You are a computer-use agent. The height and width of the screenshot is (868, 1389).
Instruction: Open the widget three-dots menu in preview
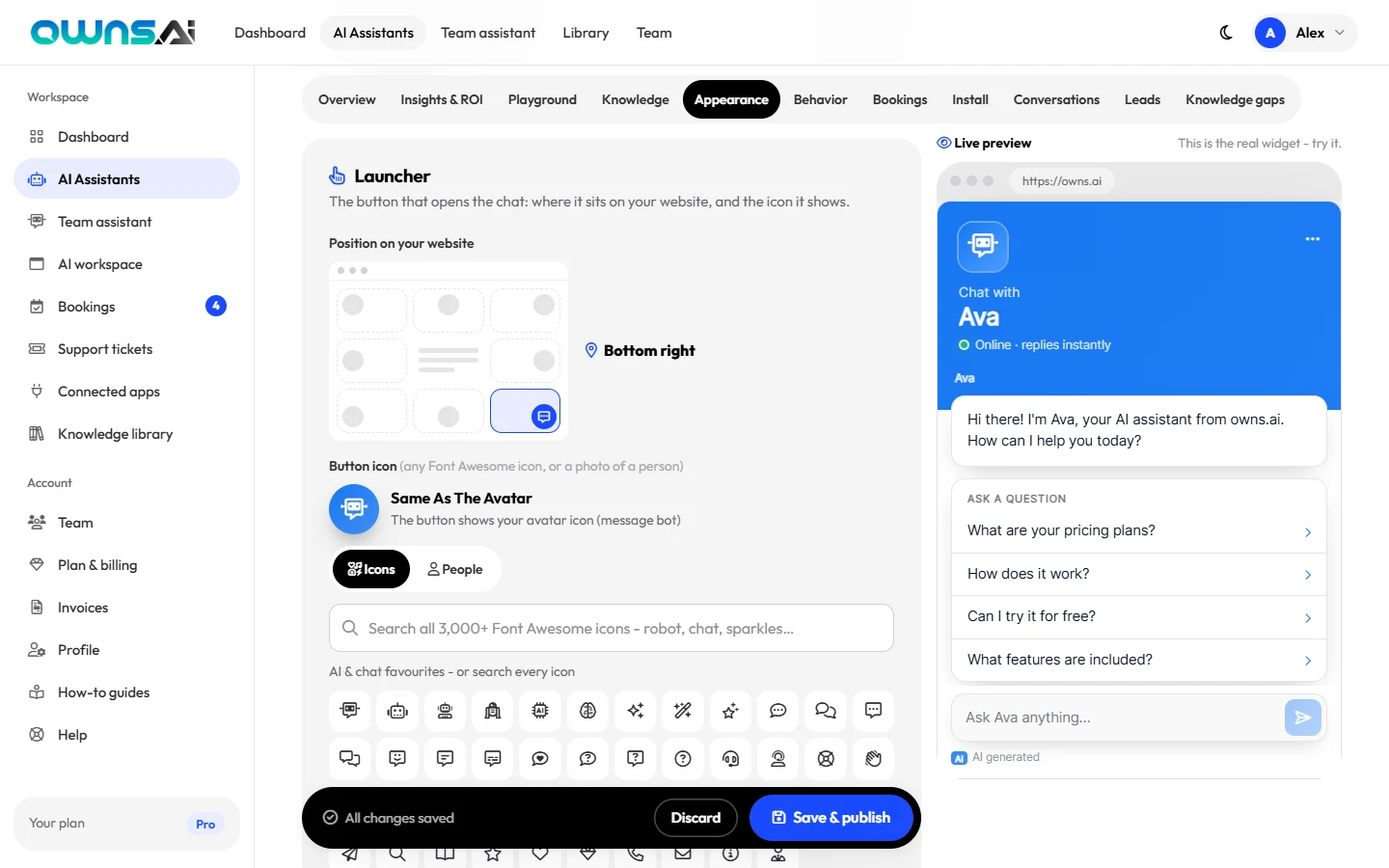coord(1312,238)
